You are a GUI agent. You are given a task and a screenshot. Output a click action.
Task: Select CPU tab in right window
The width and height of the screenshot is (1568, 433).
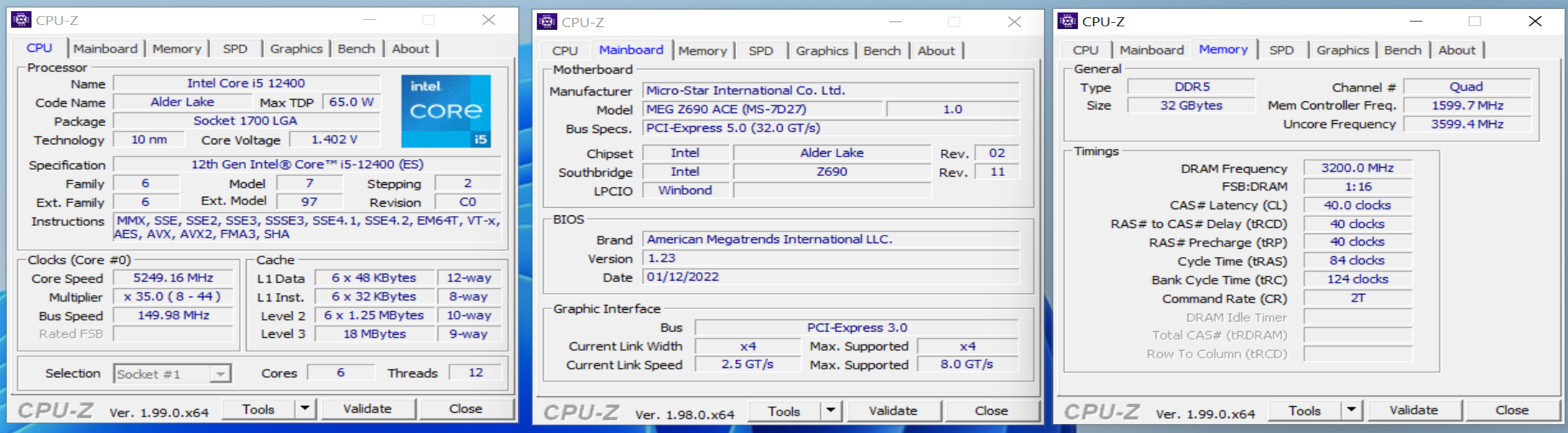(1085, 50)
